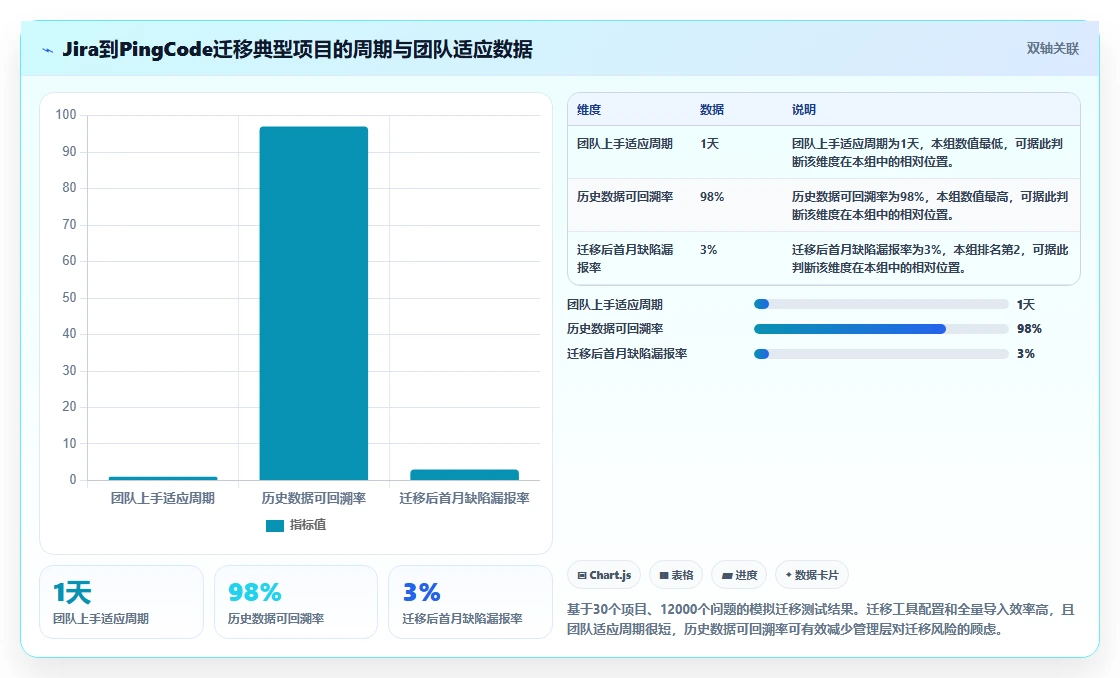1120x678 pixels.
Task: Click the lightning icon beside the title
Action: tap(48, 50)
